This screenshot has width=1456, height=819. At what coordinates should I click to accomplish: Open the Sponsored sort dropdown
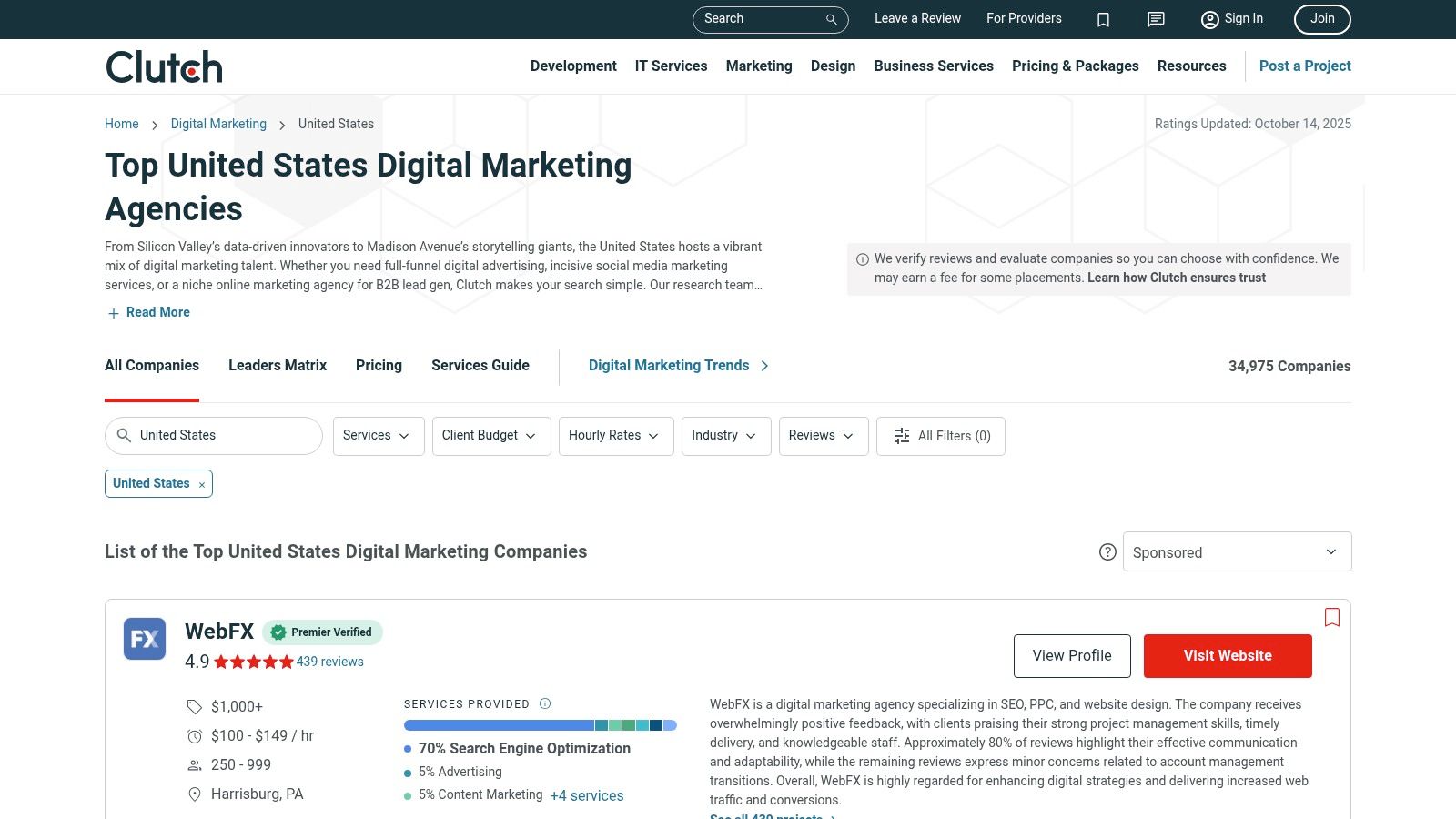tap(1237, 552)
